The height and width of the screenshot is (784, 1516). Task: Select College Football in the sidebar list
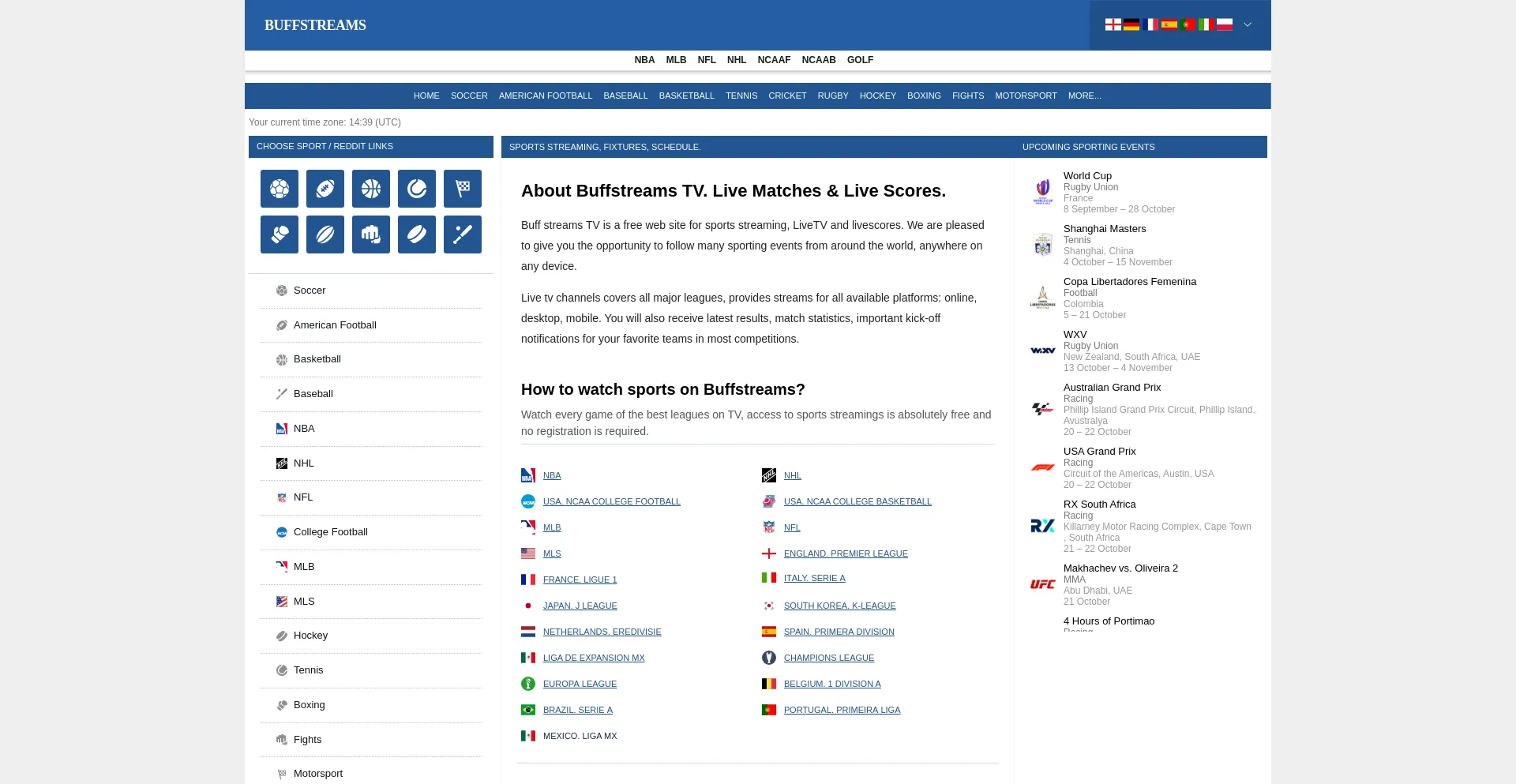point(330,532)
